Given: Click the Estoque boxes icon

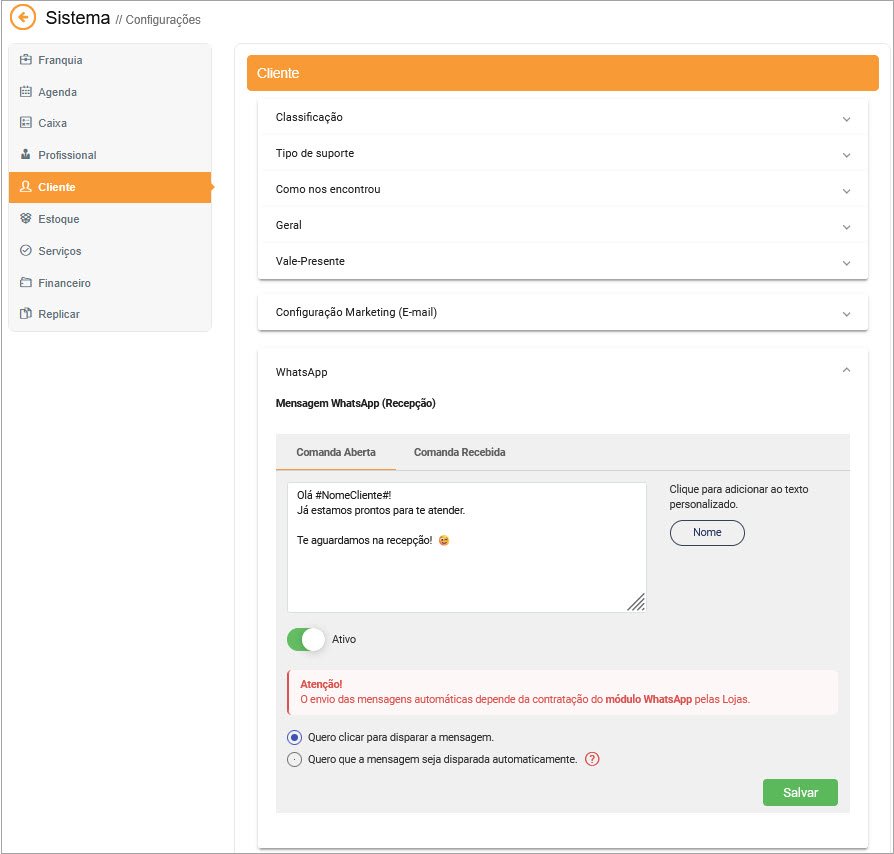Looking at the screenshot, I should pyautogui.click(x=26, y=218).
